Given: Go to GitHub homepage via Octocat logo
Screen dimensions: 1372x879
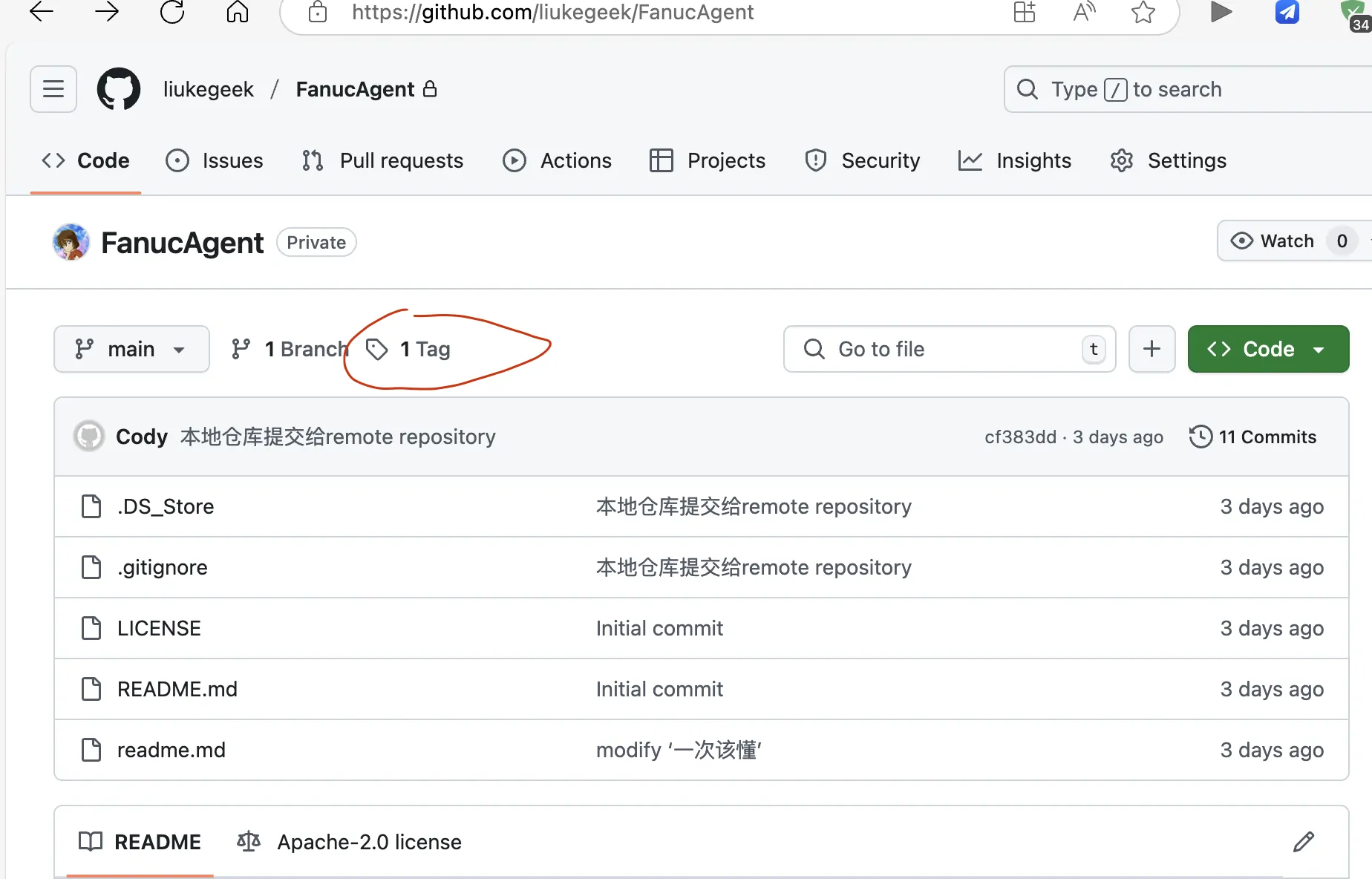Looking at the screenshot, I should 119,89.
